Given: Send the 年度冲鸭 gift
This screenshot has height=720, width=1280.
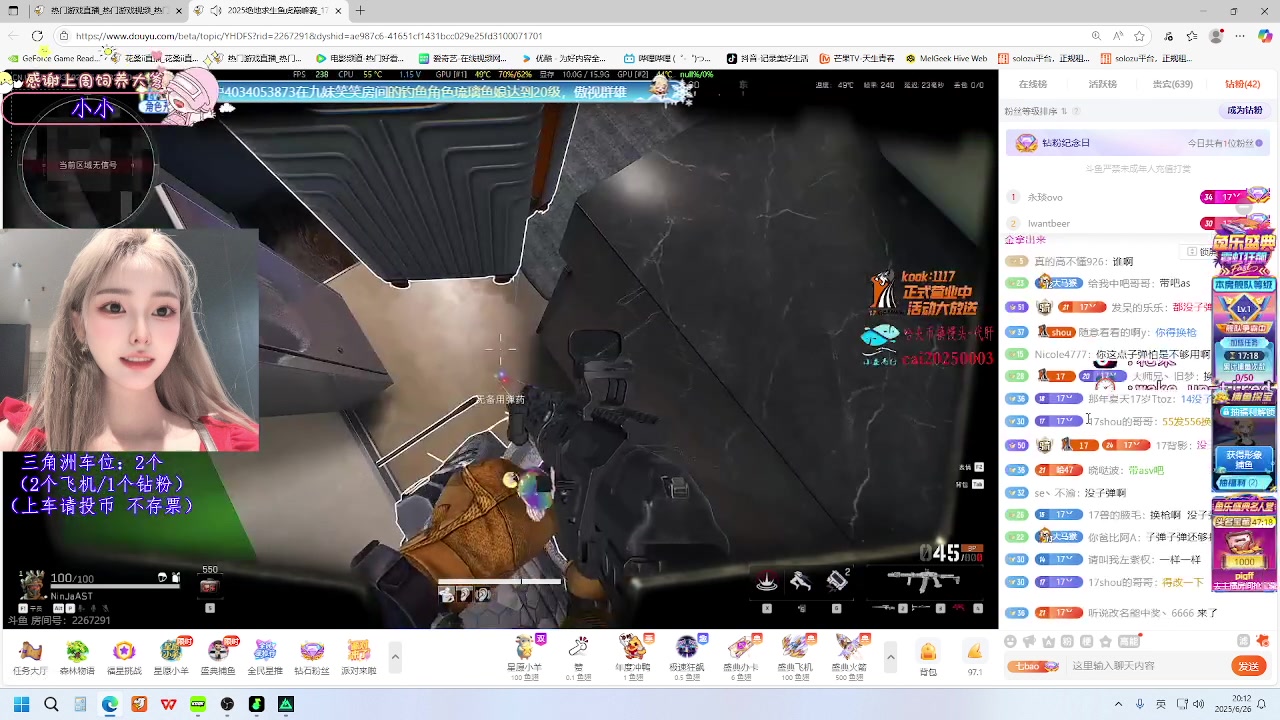Looking at the screenshot, I should [x=633, y=657].
